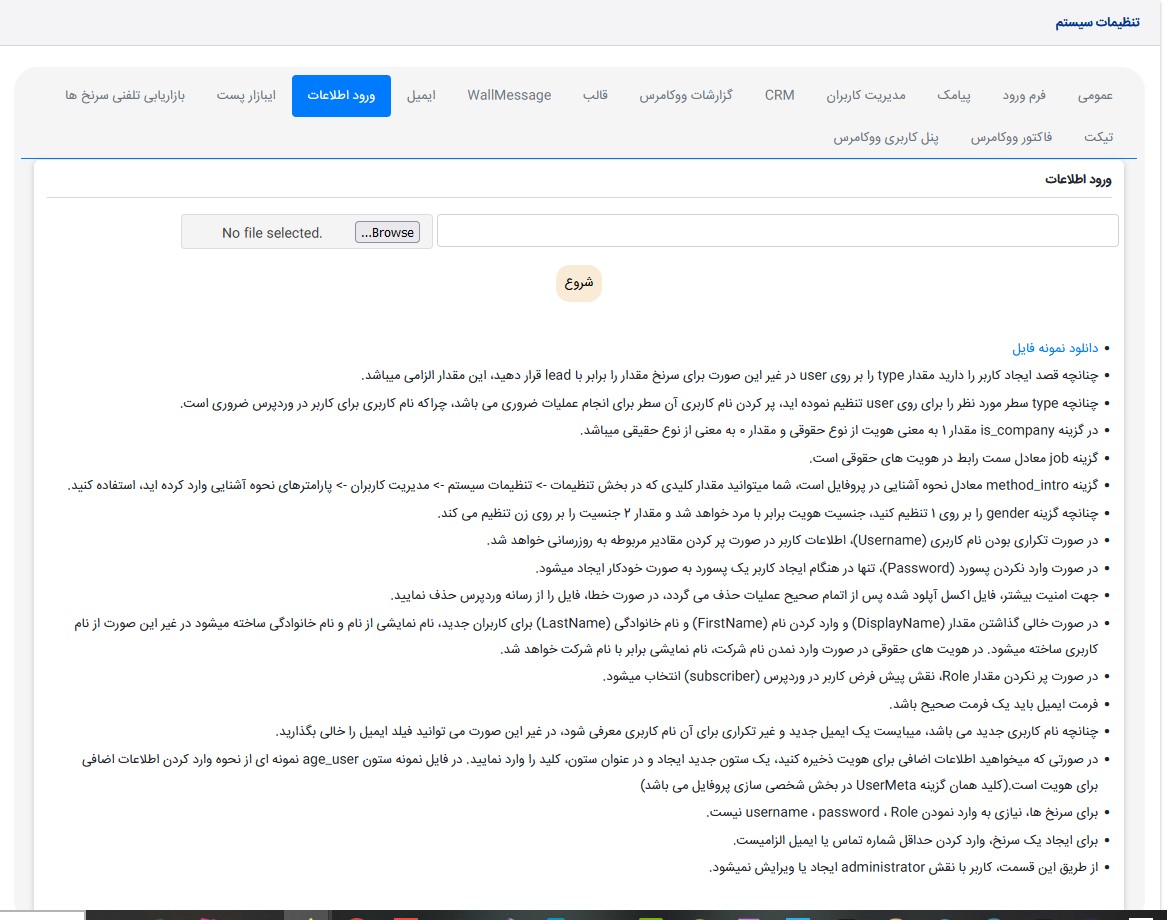
Task: Click the Browse... file button
Action: [x=387, y=232]
